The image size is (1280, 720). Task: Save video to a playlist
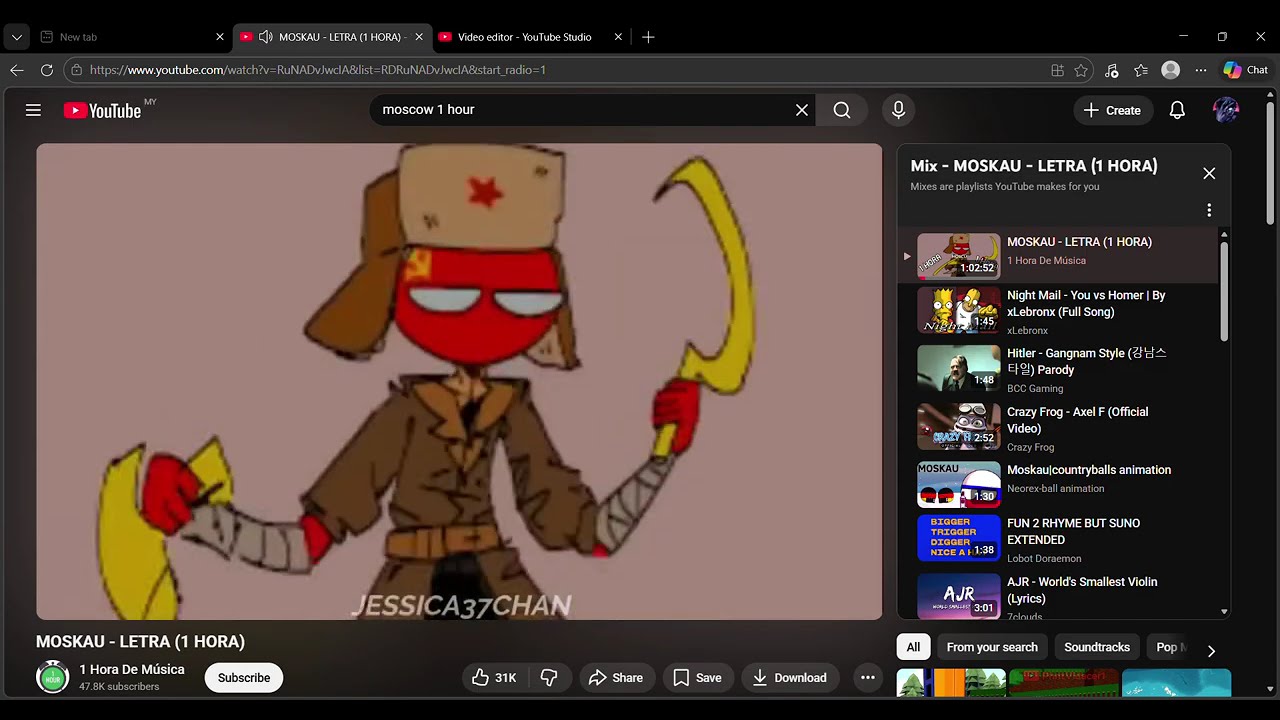(697, 678)
